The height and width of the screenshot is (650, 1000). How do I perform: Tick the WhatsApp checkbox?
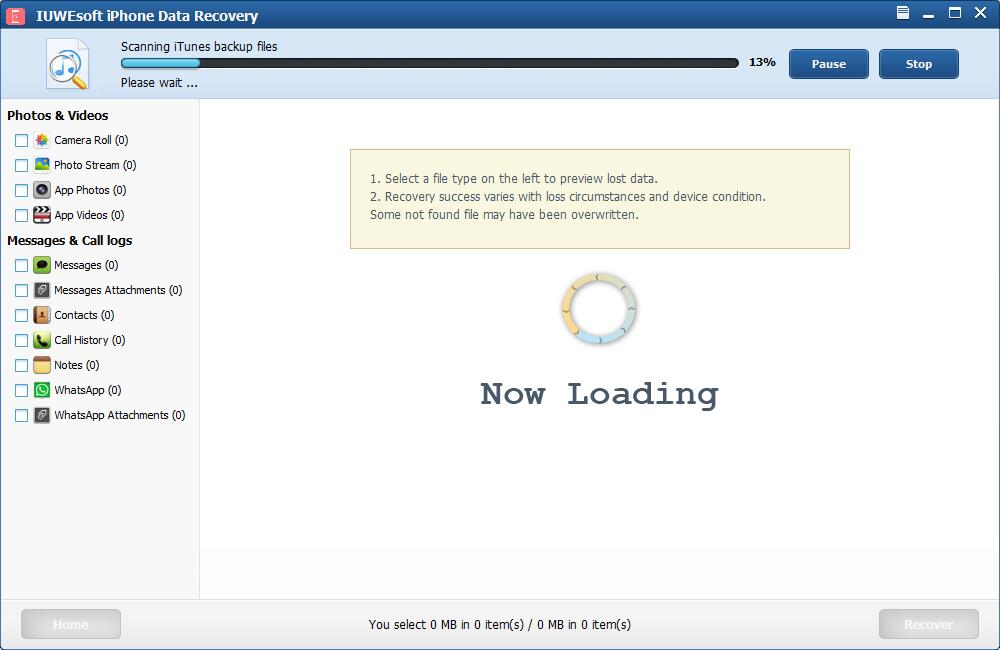coord(21,390)
